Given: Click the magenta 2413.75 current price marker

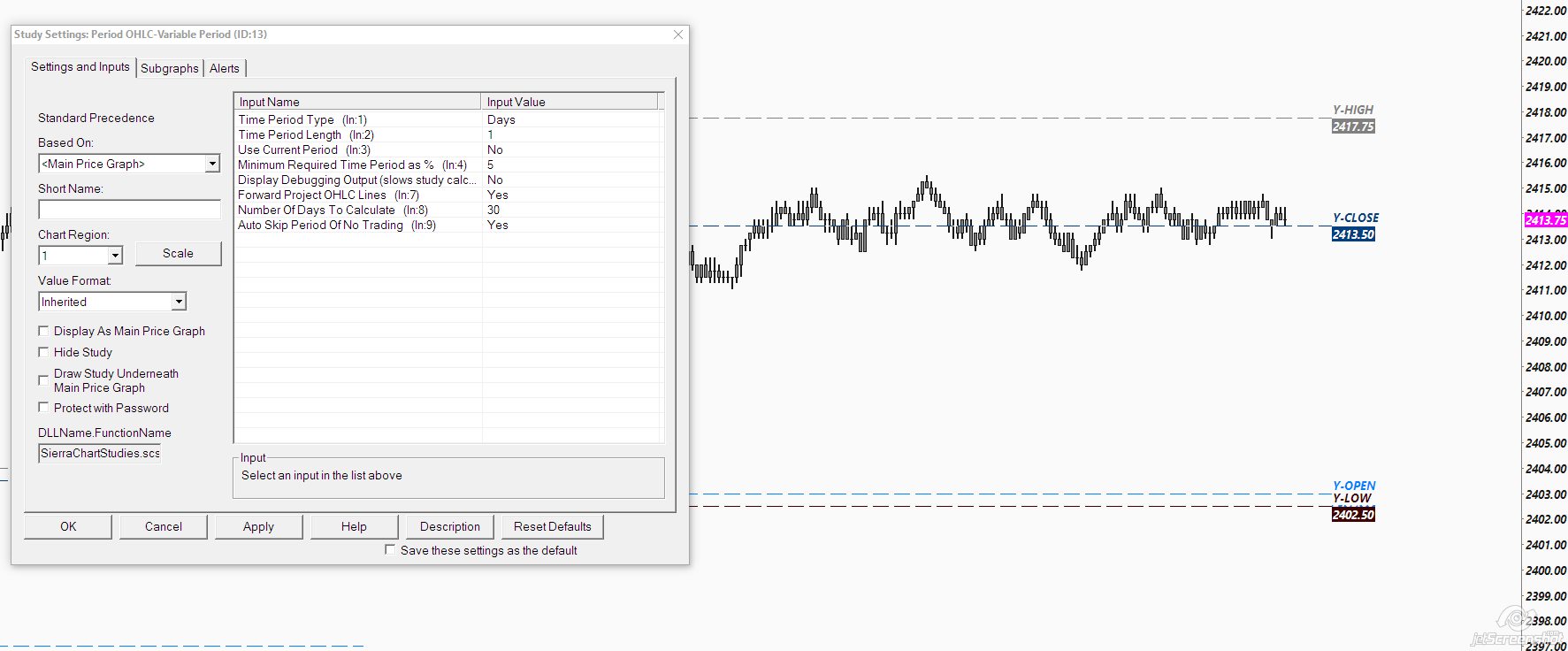Looking at the screenshot, I should [x=1545, y=220].
